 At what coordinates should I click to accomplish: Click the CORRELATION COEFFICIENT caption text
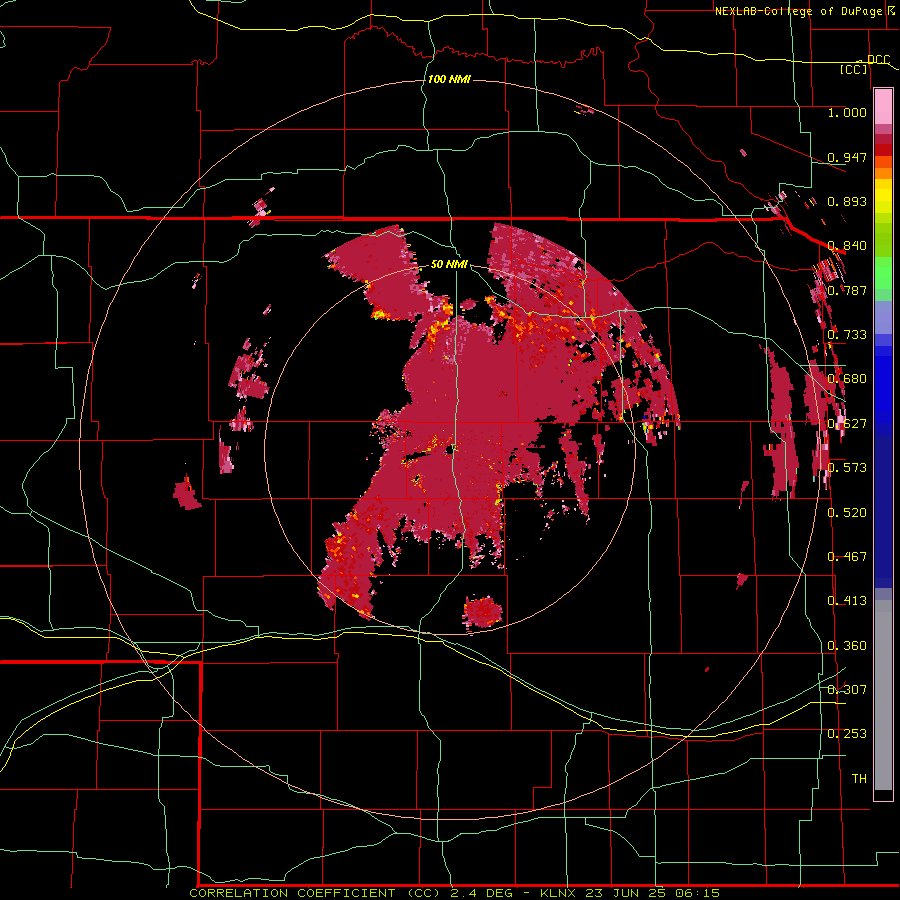click(292, 893)
